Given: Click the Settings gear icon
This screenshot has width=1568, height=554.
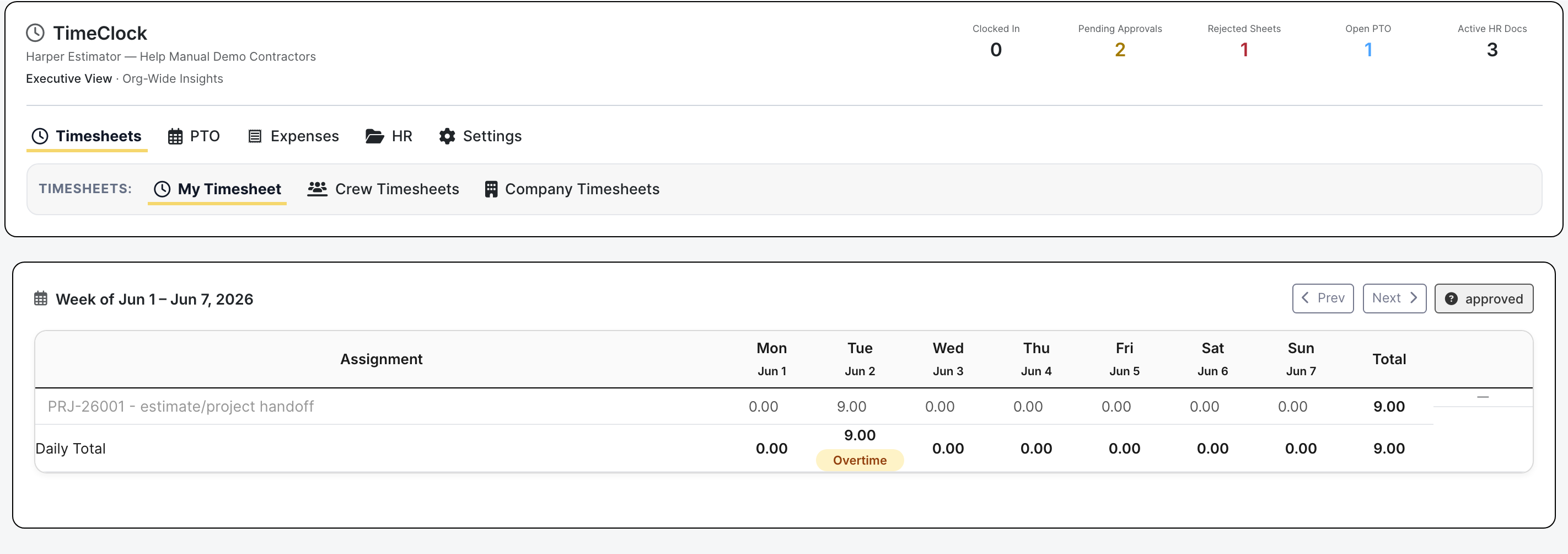Looking at the screenshot, I should (447, 136).
